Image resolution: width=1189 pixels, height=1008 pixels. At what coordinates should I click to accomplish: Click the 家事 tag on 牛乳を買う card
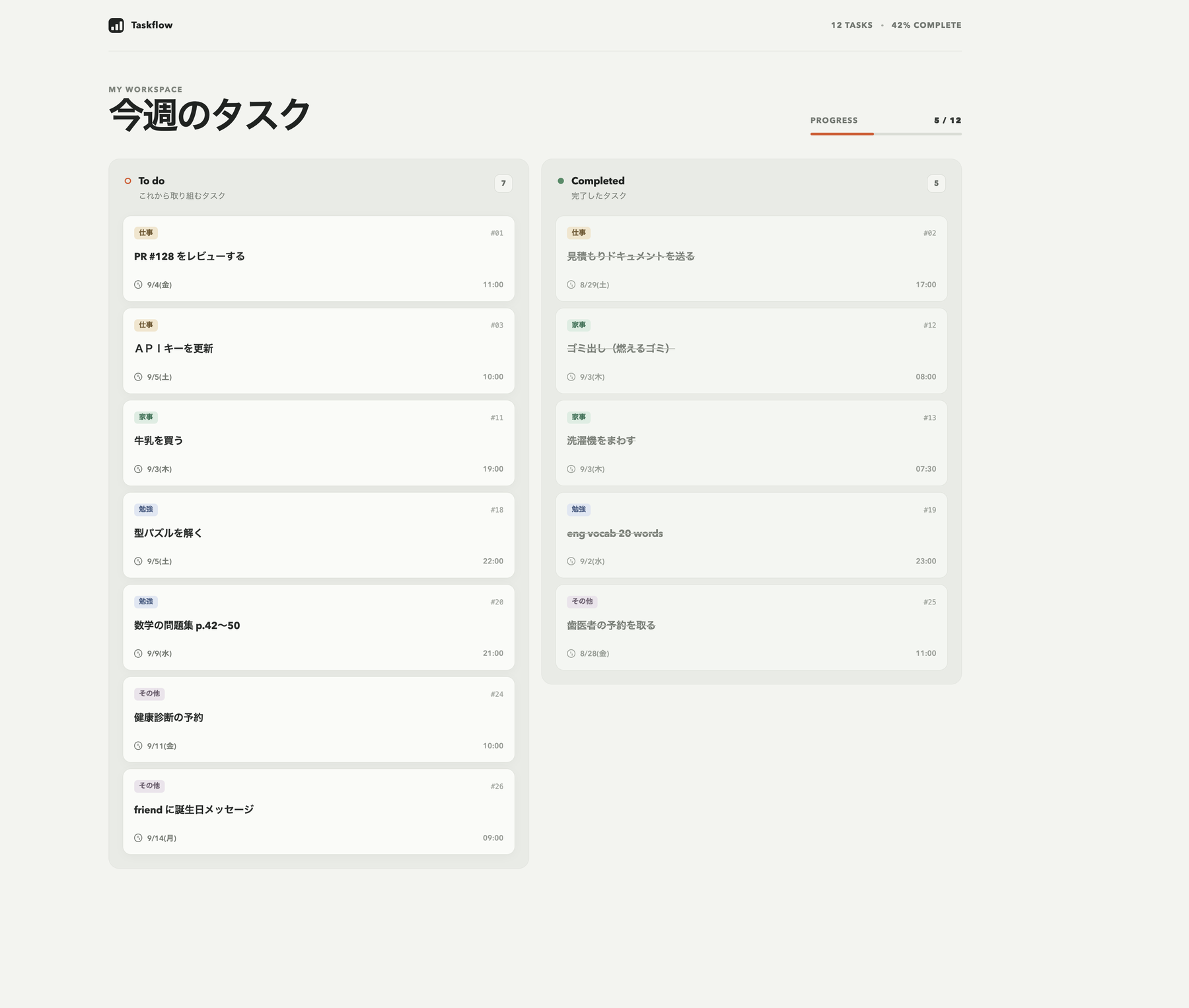click(146, 417)
